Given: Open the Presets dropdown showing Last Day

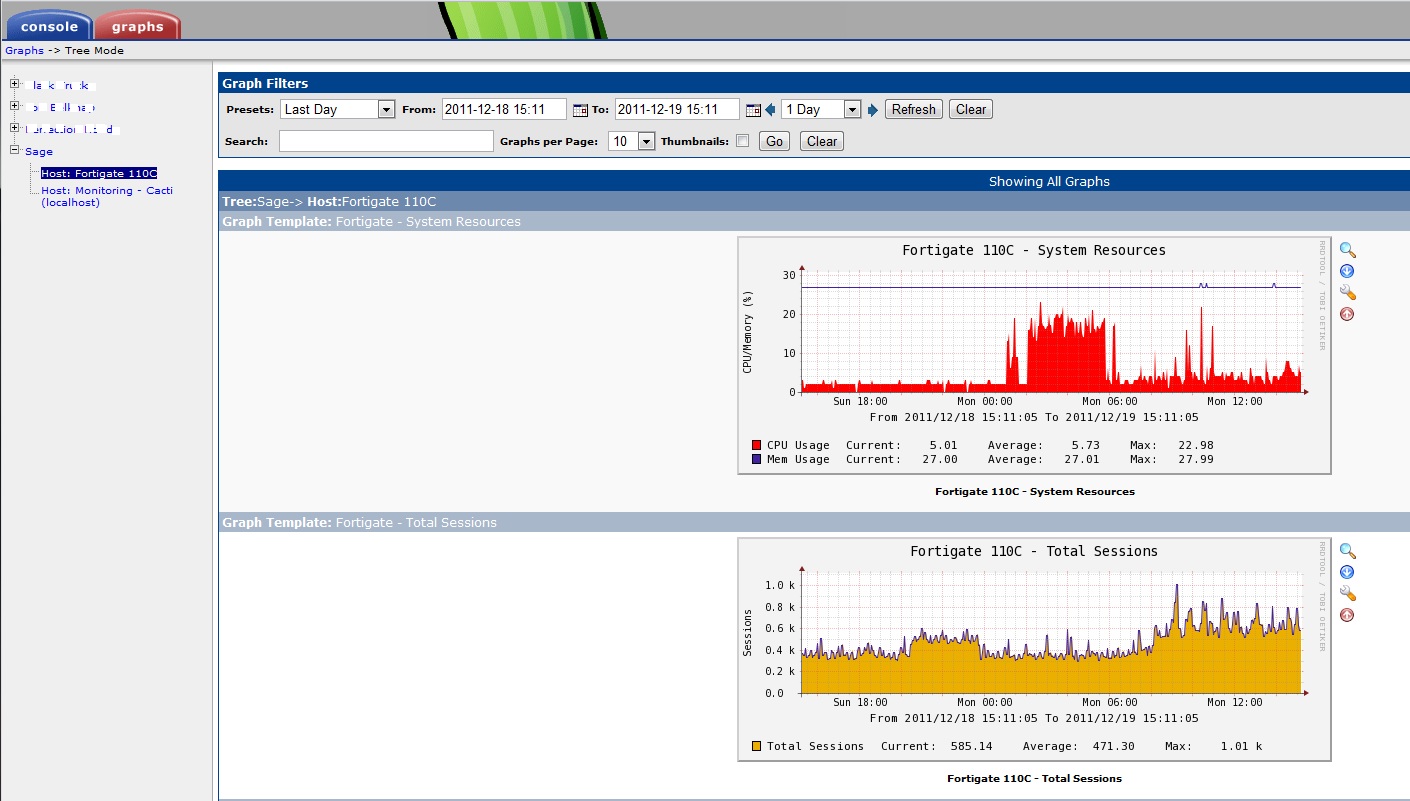Looking at the screenshot, I should 338,109.
